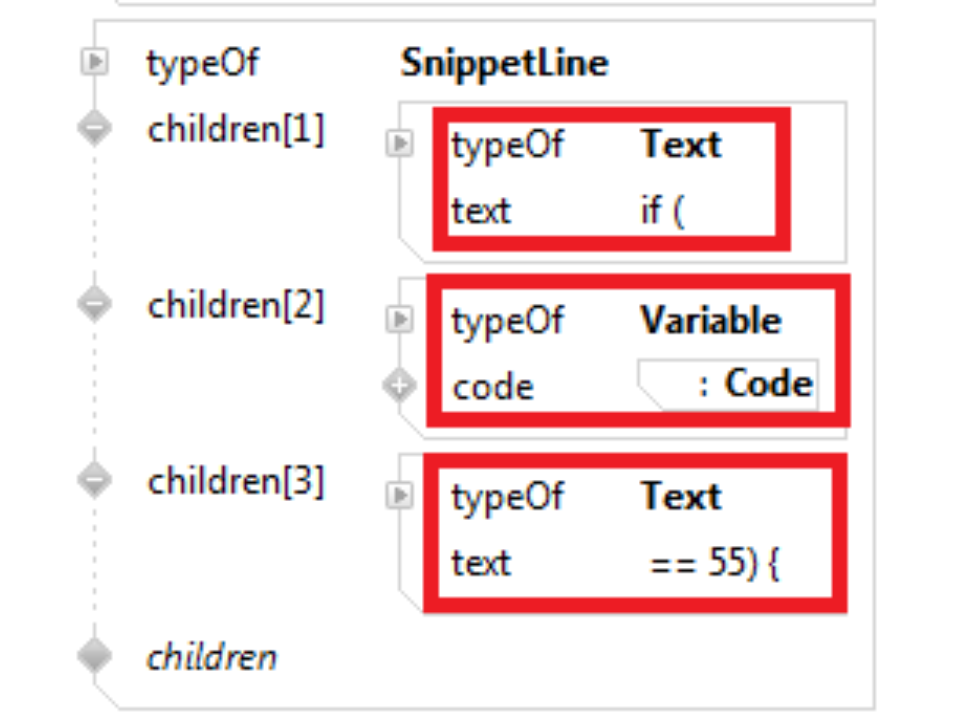This screenshot has height=720, width=960.
Task: Click the arrow icon beside SnippetLine typeOf
Action: coord(95,61)
